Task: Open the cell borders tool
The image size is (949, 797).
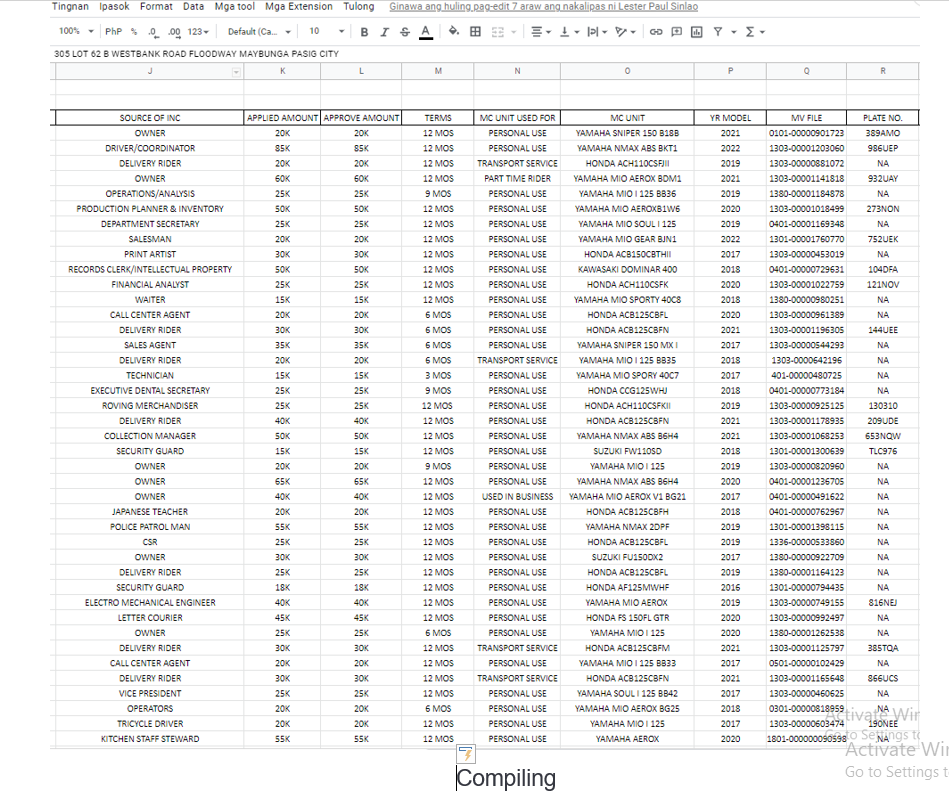Action: [476, 31]
